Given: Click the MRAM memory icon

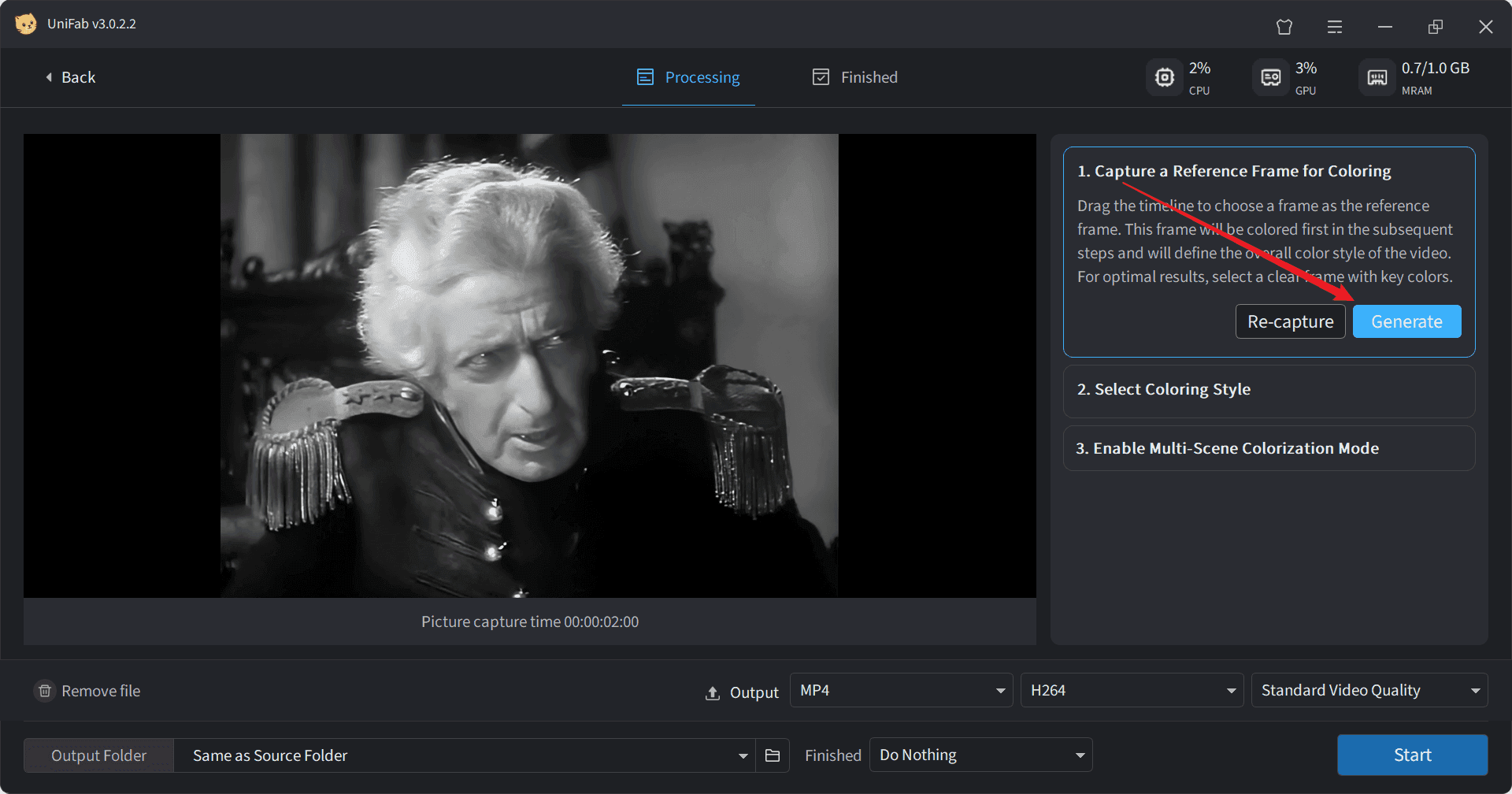Looking at the screenshot, I should tap(1377, 77).
